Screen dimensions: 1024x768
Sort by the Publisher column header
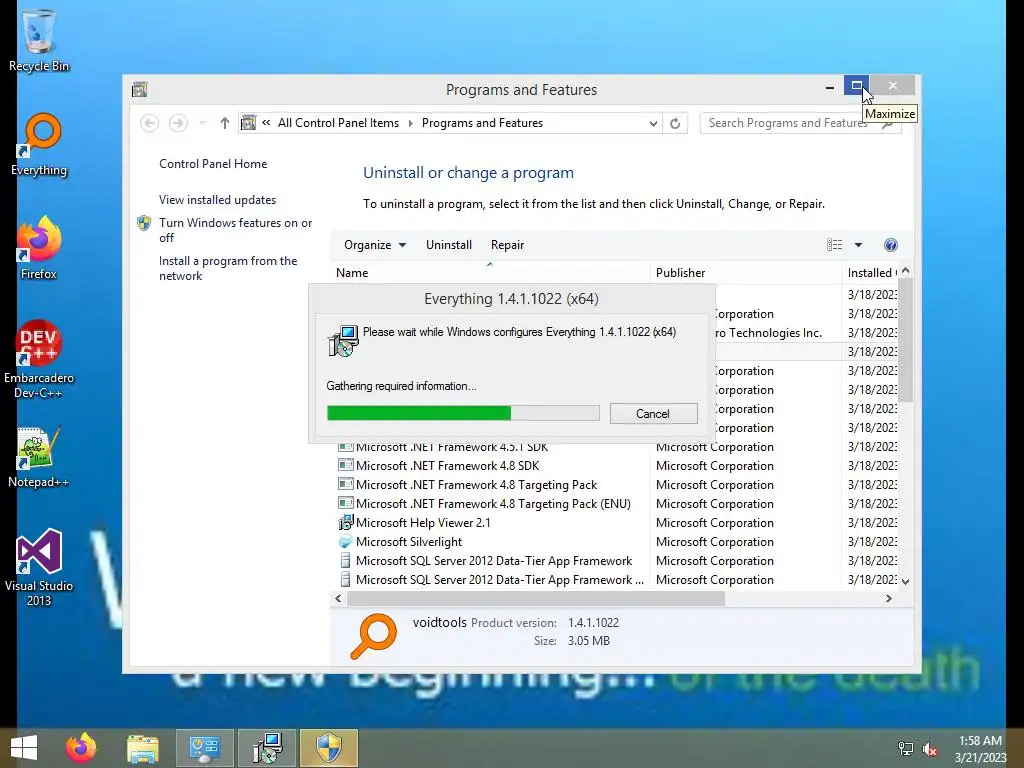tap(745, 273)
